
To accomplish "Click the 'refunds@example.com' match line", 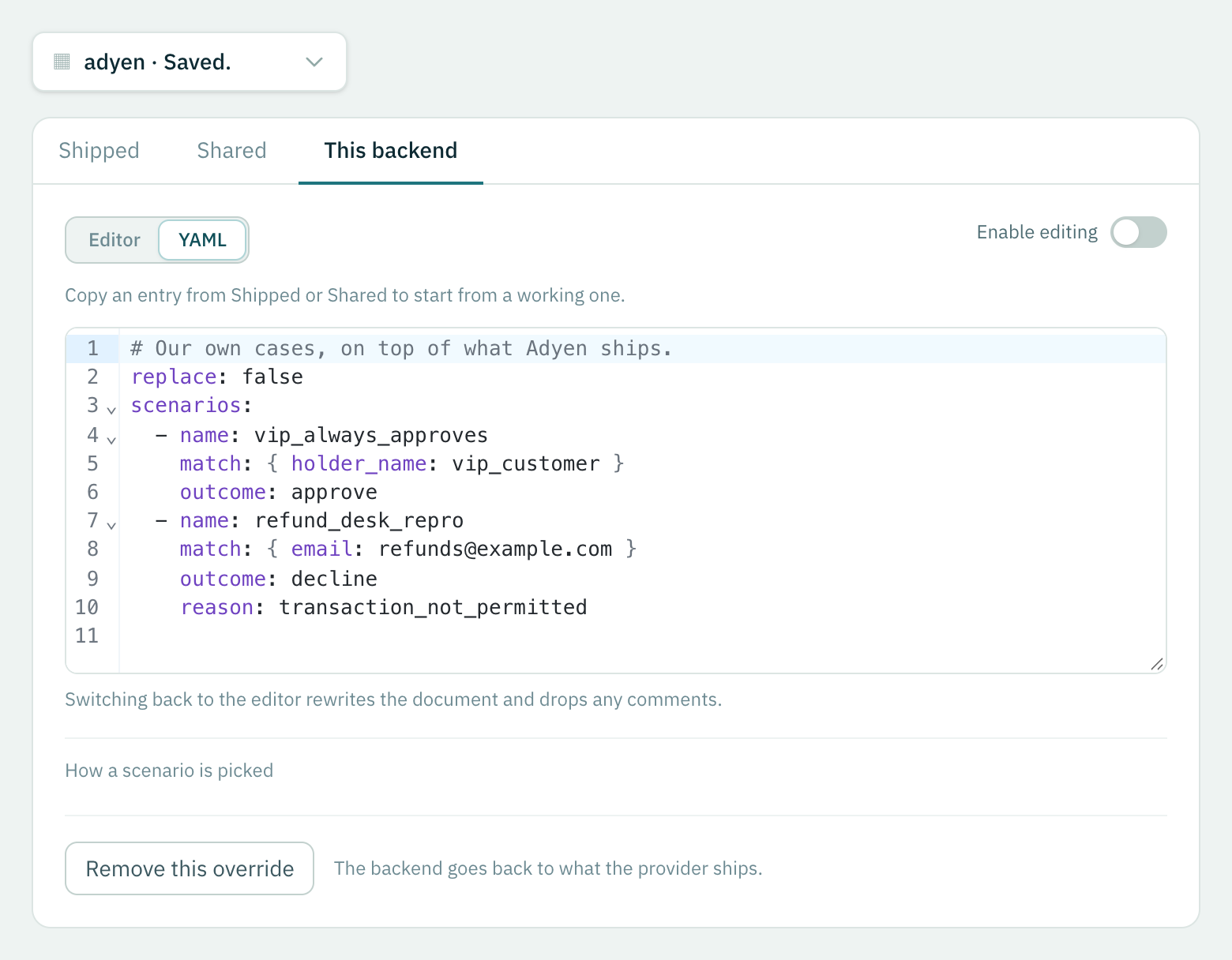I will (x=408, y=549).
